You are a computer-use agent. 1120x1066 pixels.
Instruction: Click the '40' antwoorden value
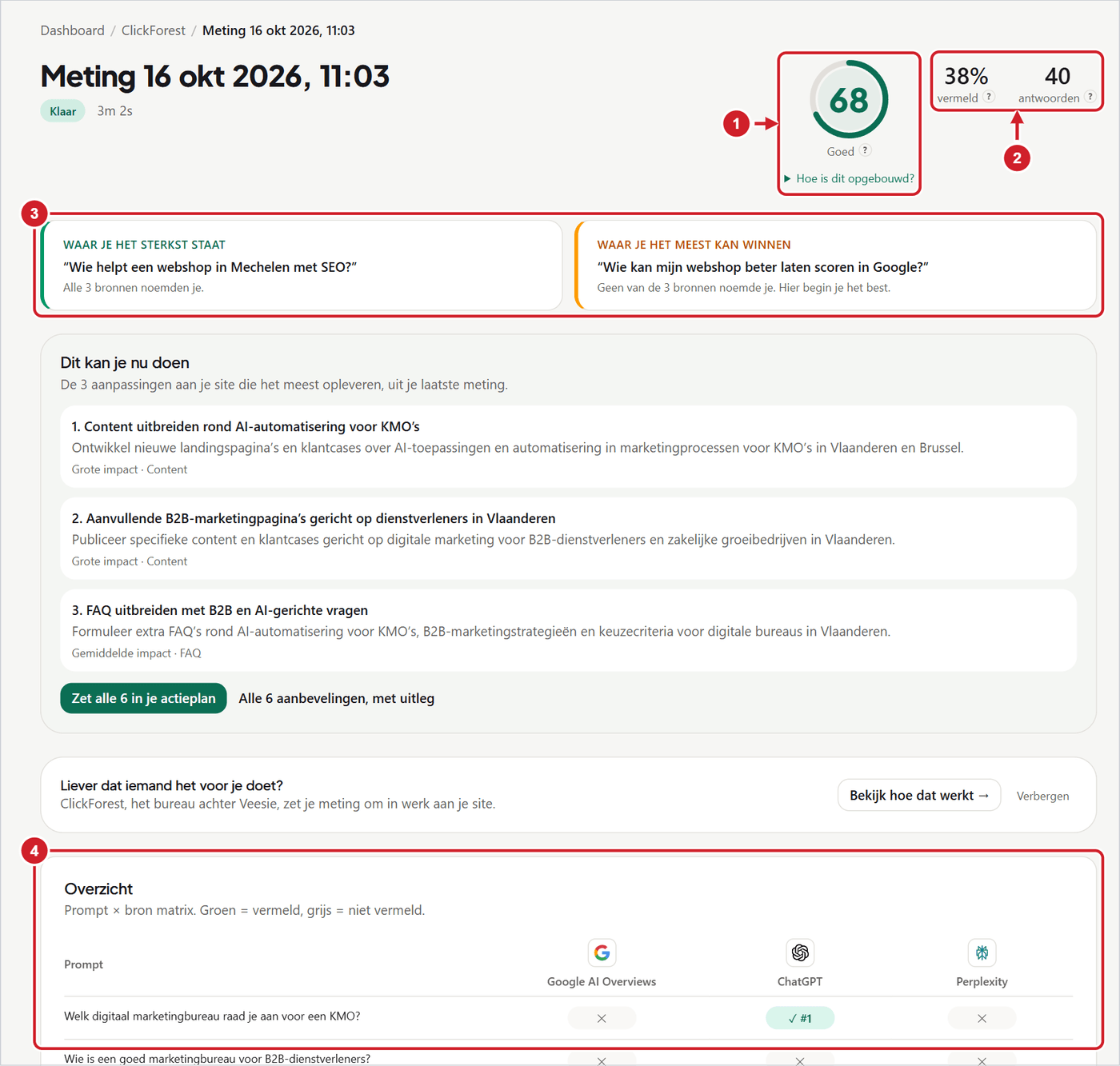pos(1057,76)
